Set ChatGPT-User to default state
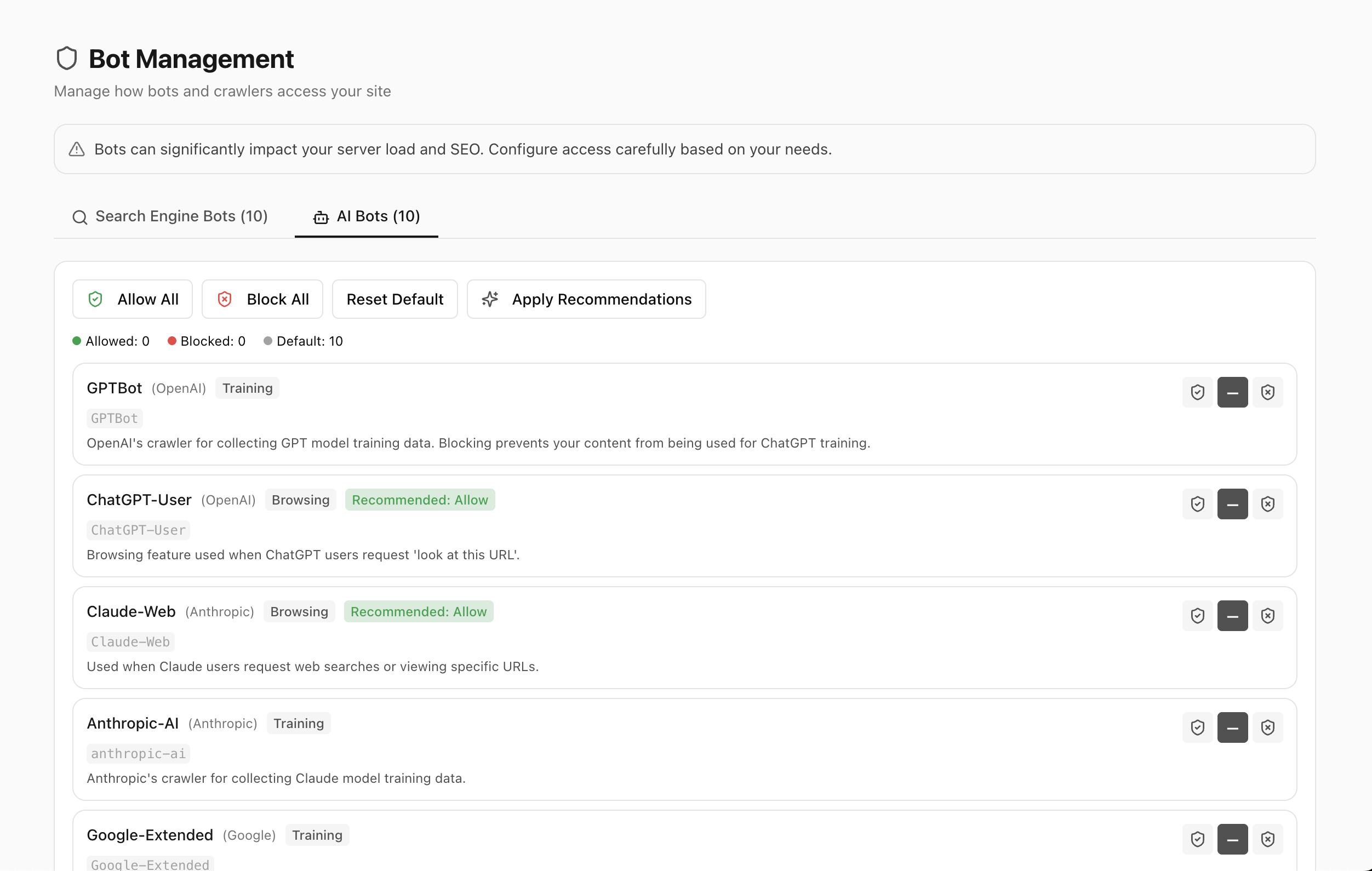Image resolution: width=1372 pixels, height=871 pixels. [1232, 503]
